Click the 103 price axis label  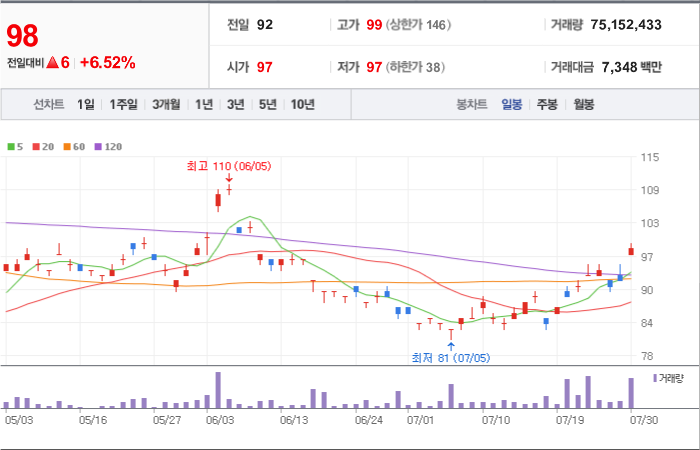click(x=650, y=223)
